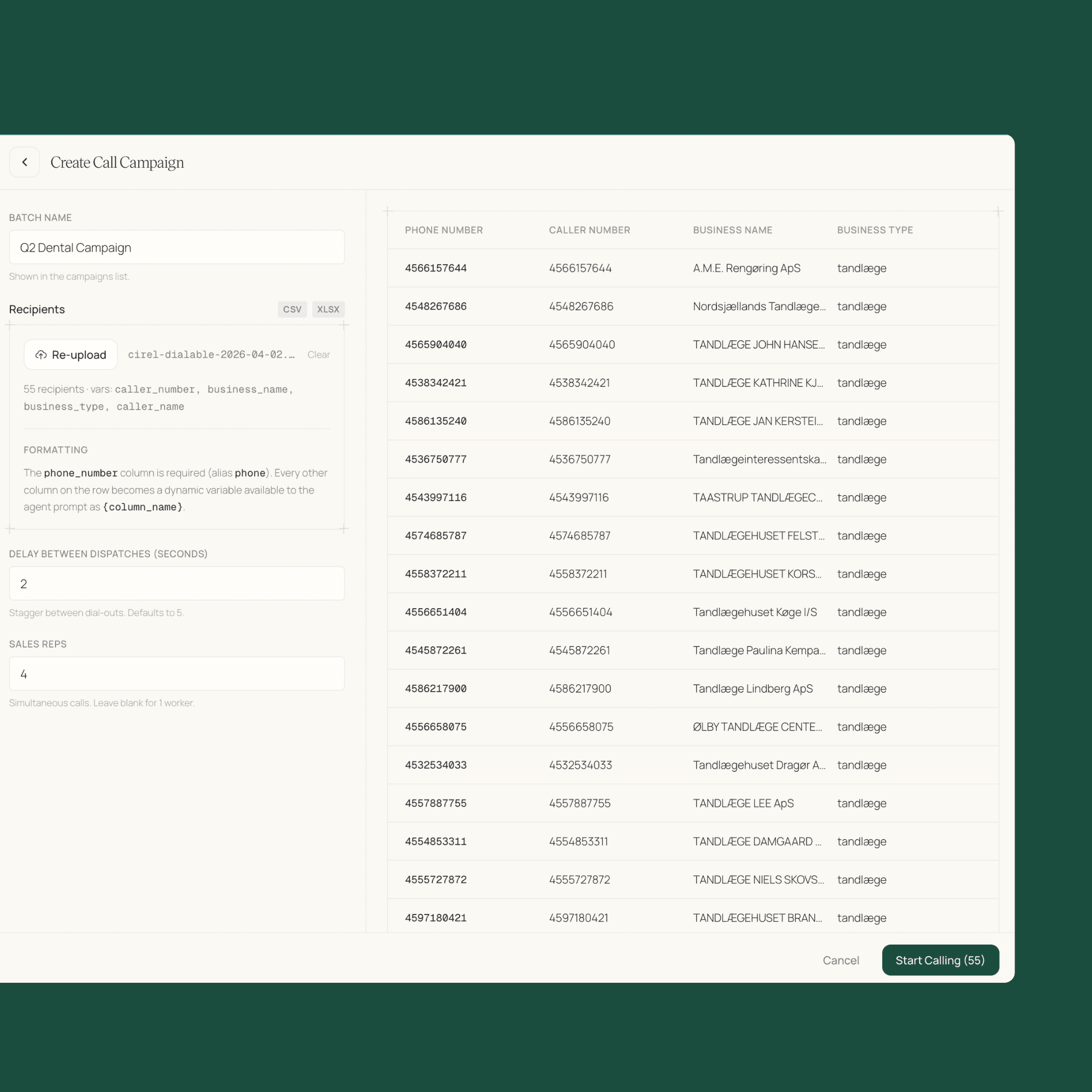Click the Tandlægehuset Køge I/S cell
This screenshot has width=1092, height=1092.
pos(755,612)
